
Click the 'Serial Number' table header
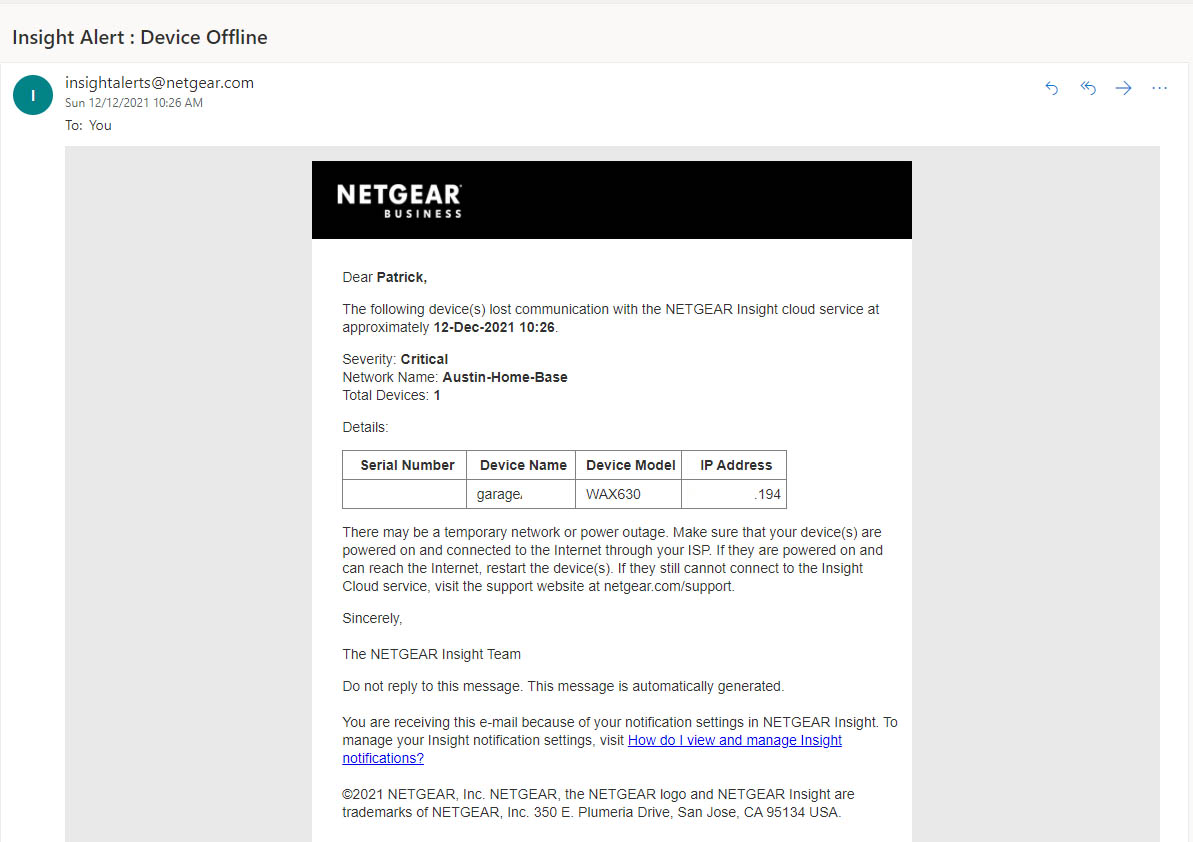[x=407, y=465]
